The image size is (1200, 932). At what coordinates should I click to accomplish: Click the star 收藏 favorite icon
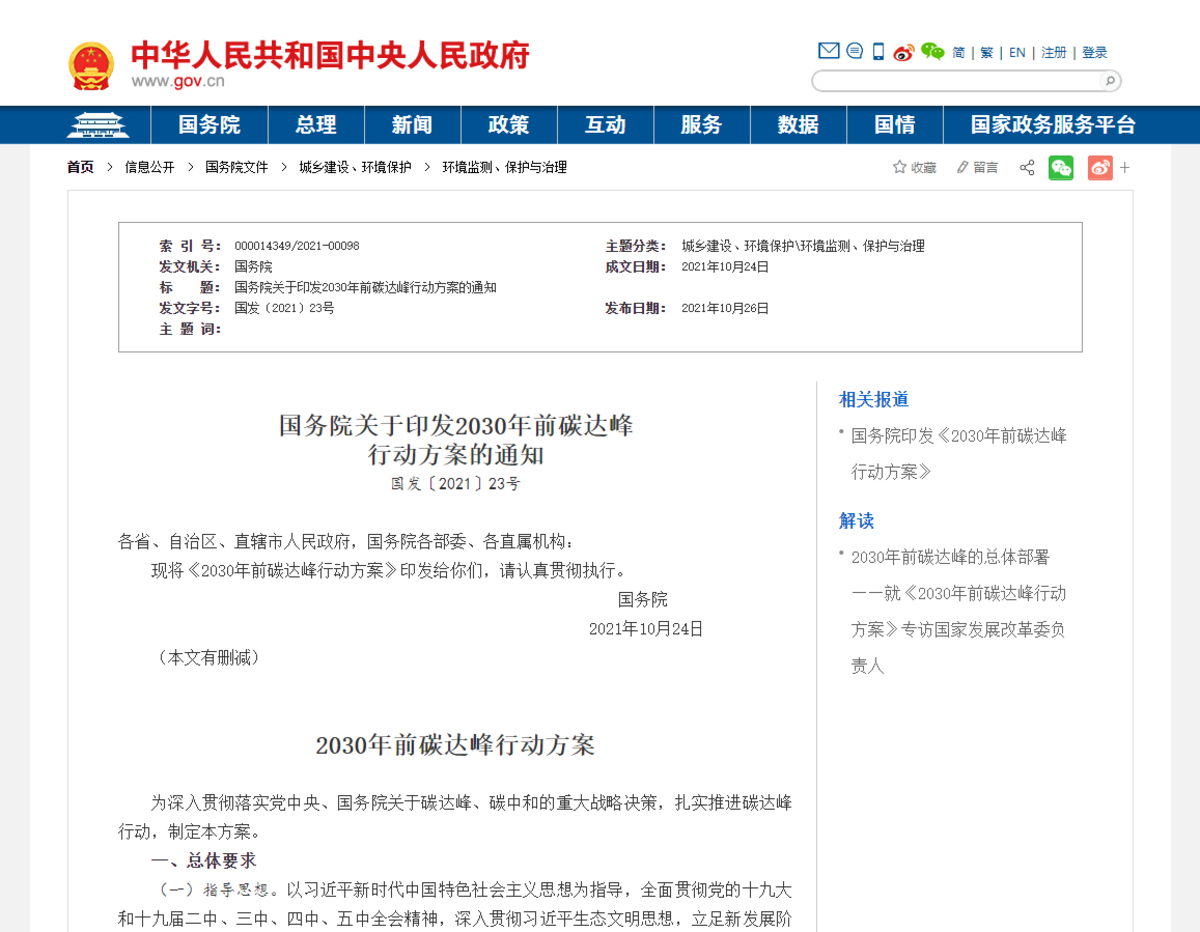click(x=899, y=168)
